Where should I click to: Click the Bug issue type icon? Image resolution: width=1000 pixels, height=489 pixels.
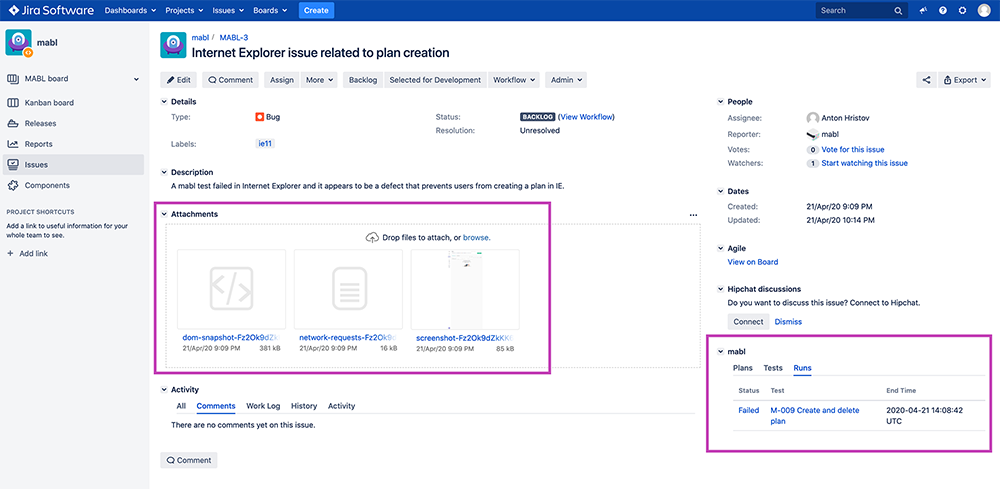click(x=260, y=117)
